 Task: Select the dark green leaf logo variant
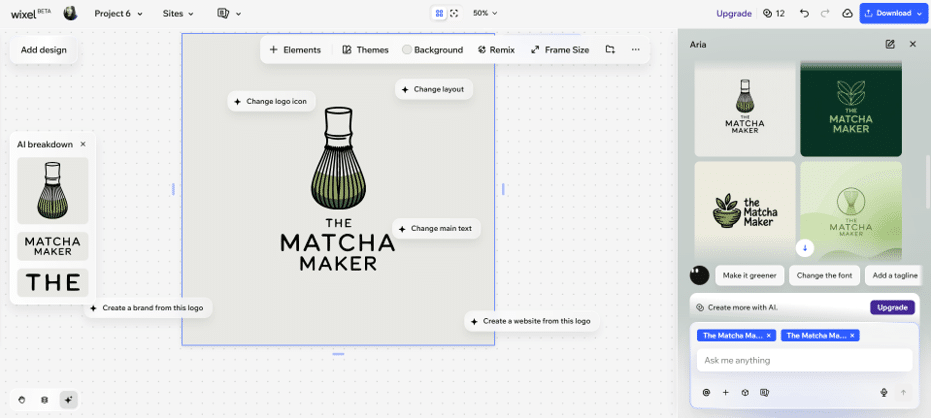click(851, 108)
